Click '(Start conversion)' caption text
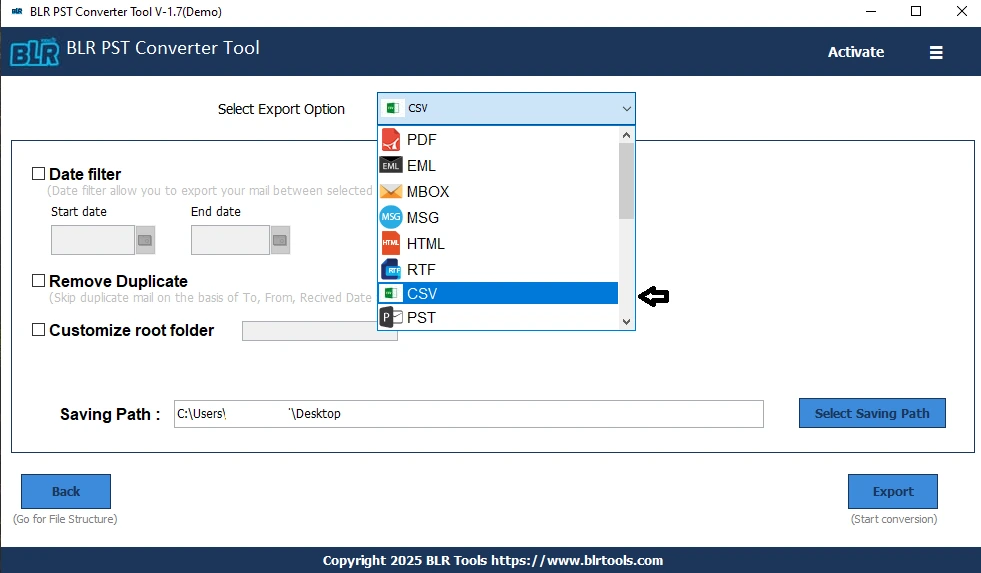The height and width of the screenshot is (573, 981). [x=893, y=519]
